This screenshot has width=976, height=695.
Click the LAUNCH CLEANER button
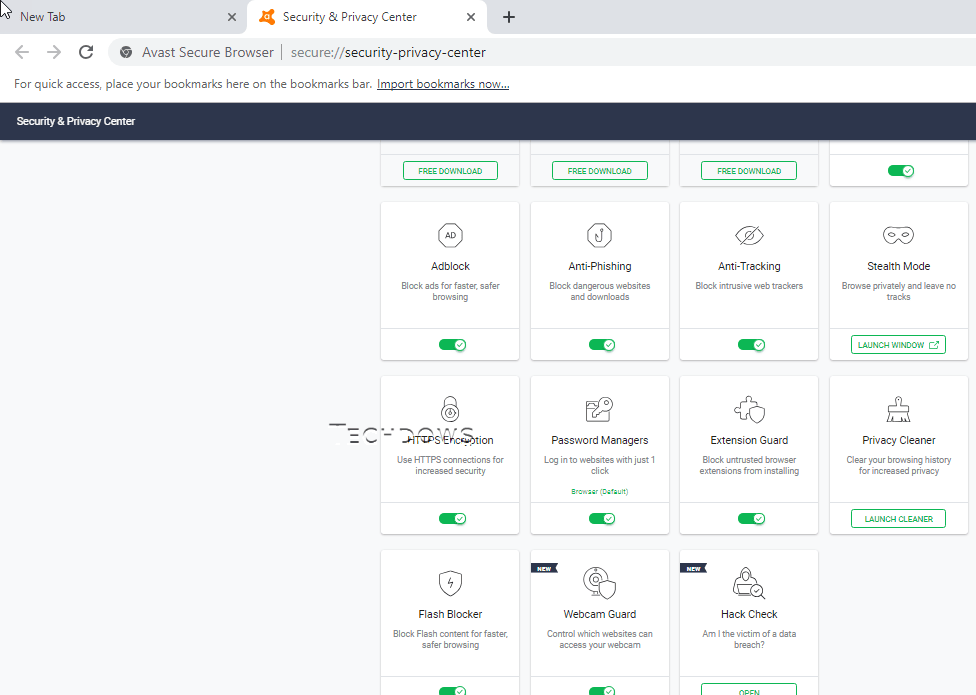[x=898, y=518]
